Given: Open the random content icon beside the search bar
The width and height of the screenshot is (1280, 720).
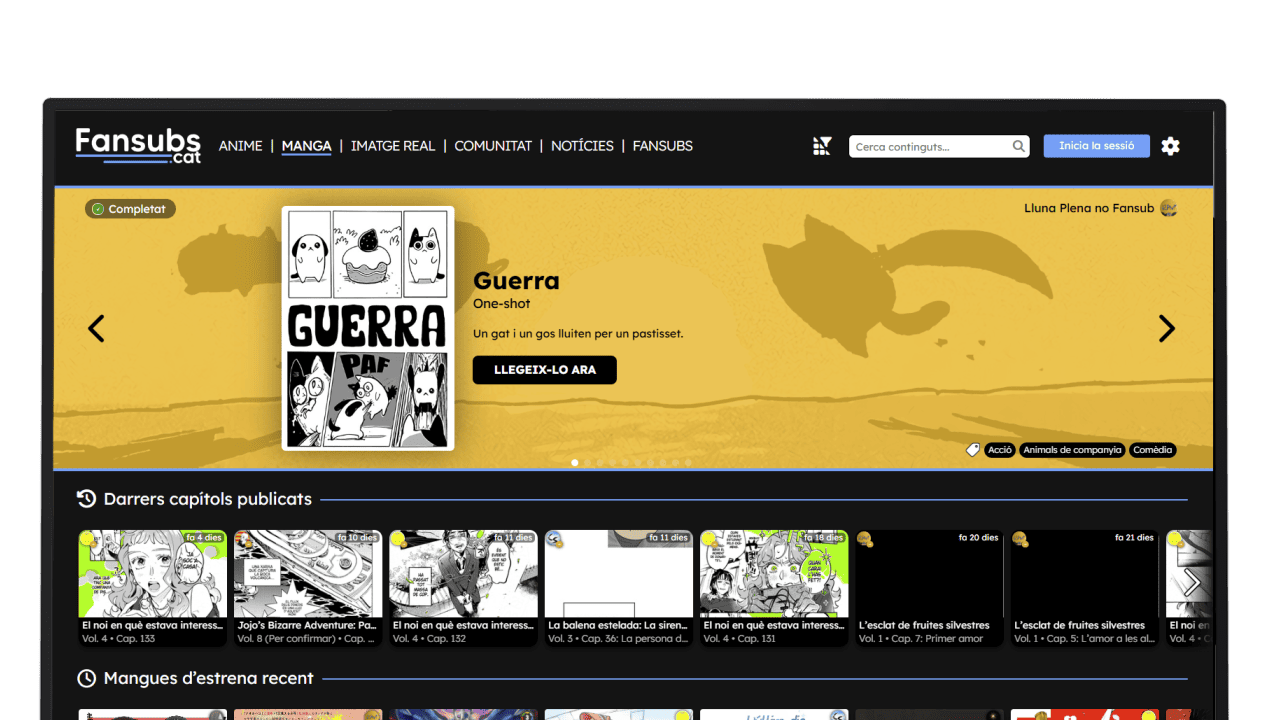Looking at the screenshot, I should [821, 146].
